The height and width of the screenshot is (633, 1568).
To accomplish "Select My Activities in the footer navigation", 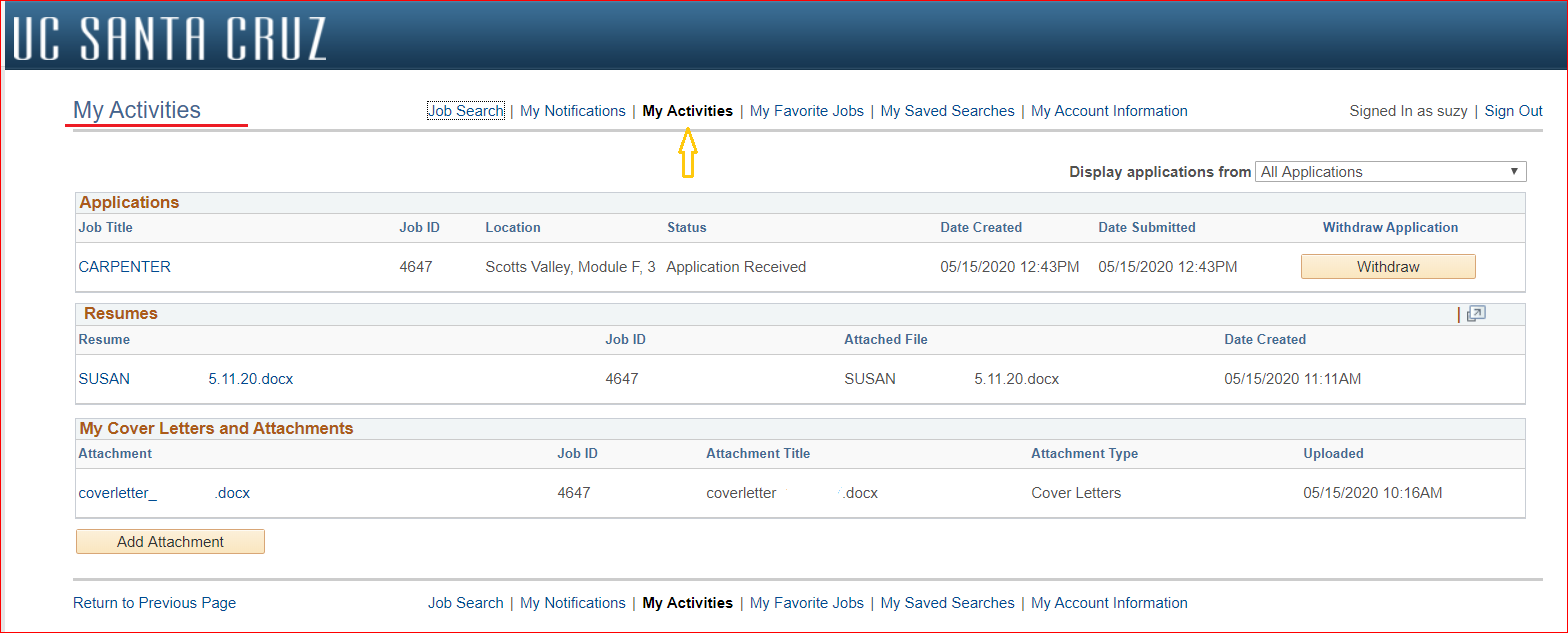I will pos(688,603).
